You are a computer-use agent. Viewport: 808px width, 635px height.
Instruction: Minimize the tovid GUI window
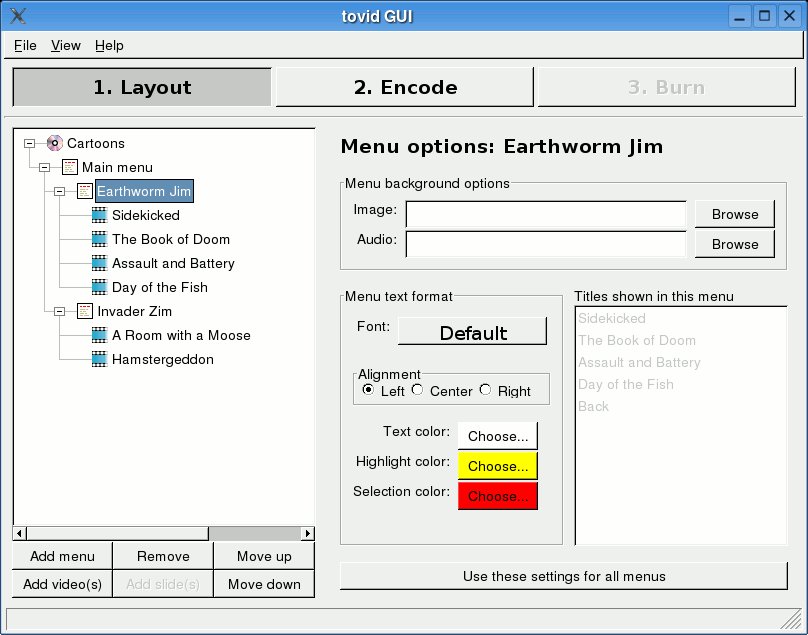point(740,16)
